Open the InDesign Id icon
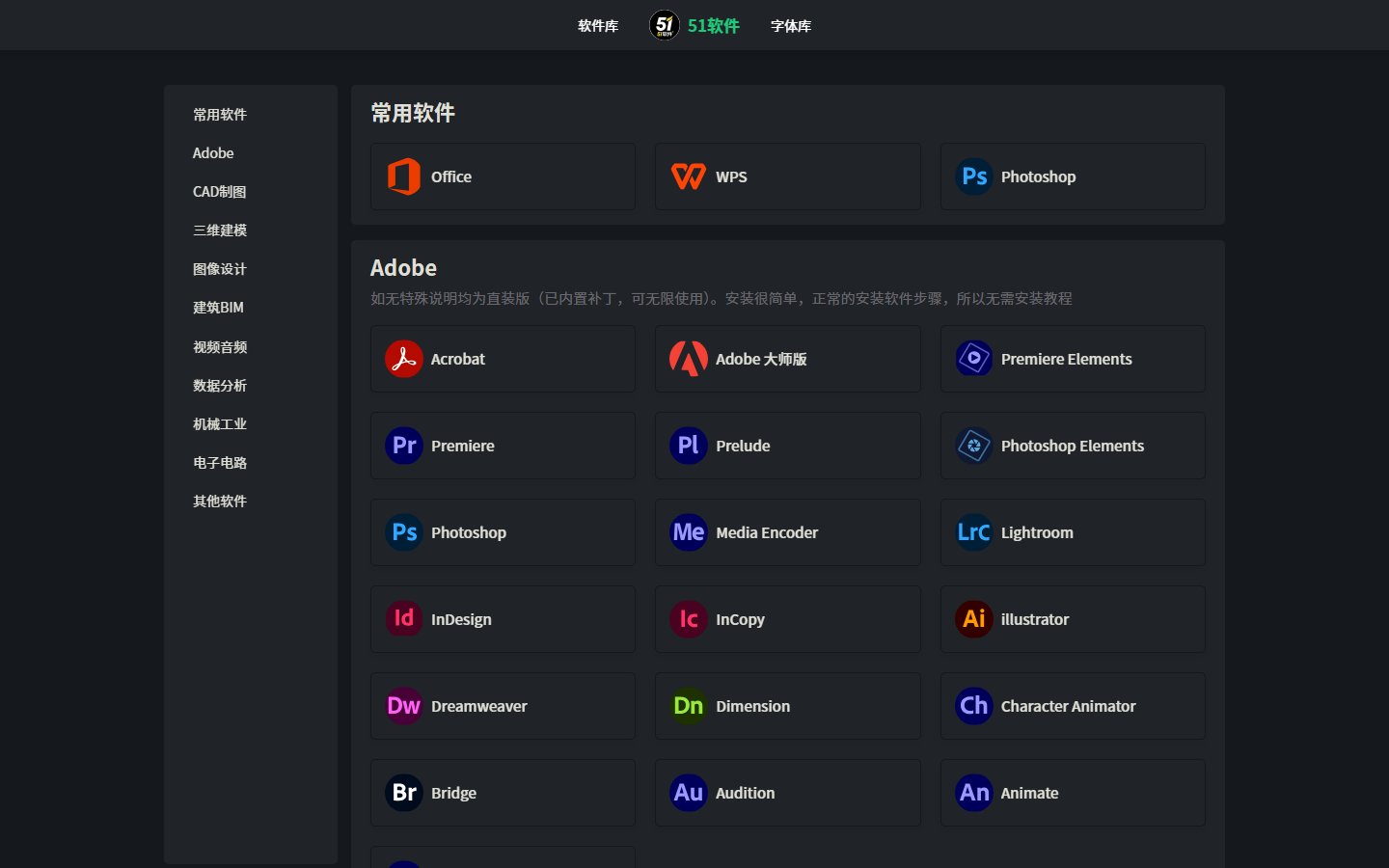 pyautogui.click(x=404, y=619)
